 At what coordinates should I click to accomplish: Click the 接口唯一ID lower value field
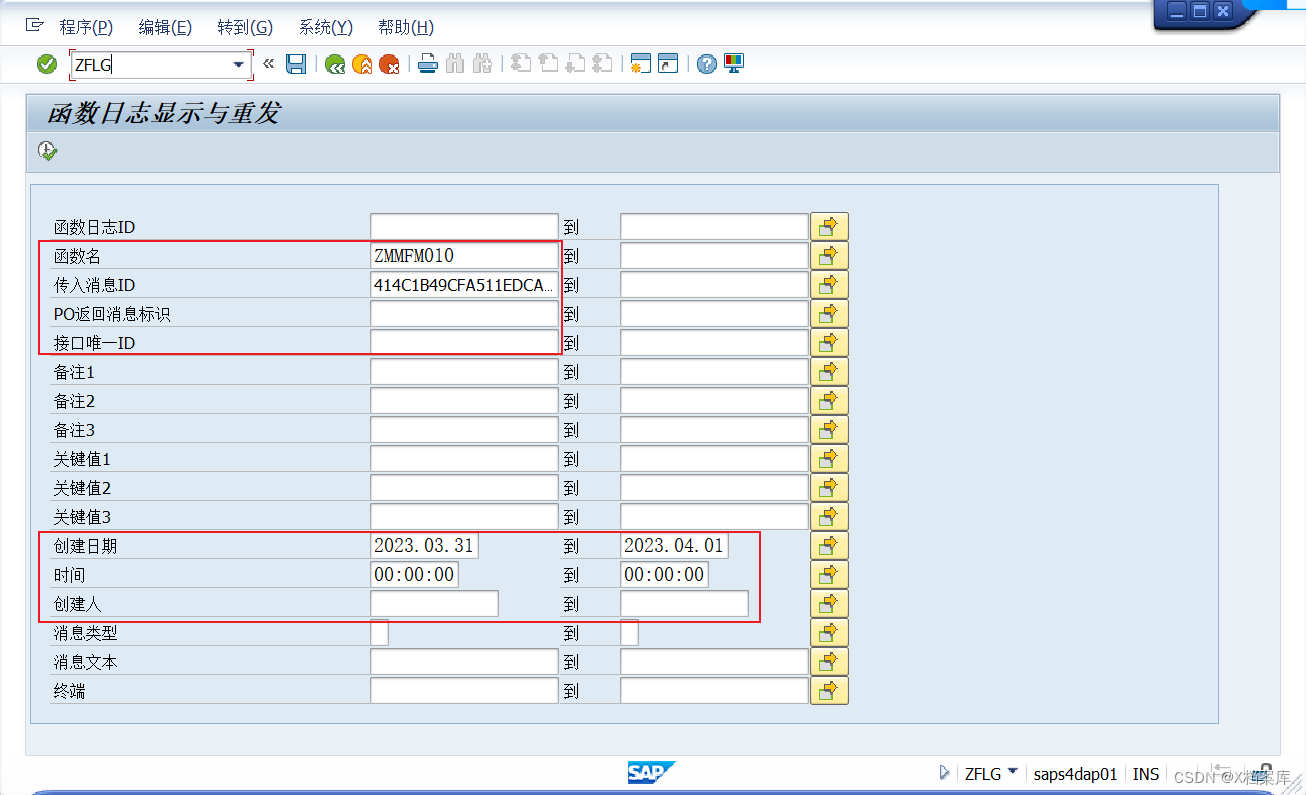[x=464, y=343]
